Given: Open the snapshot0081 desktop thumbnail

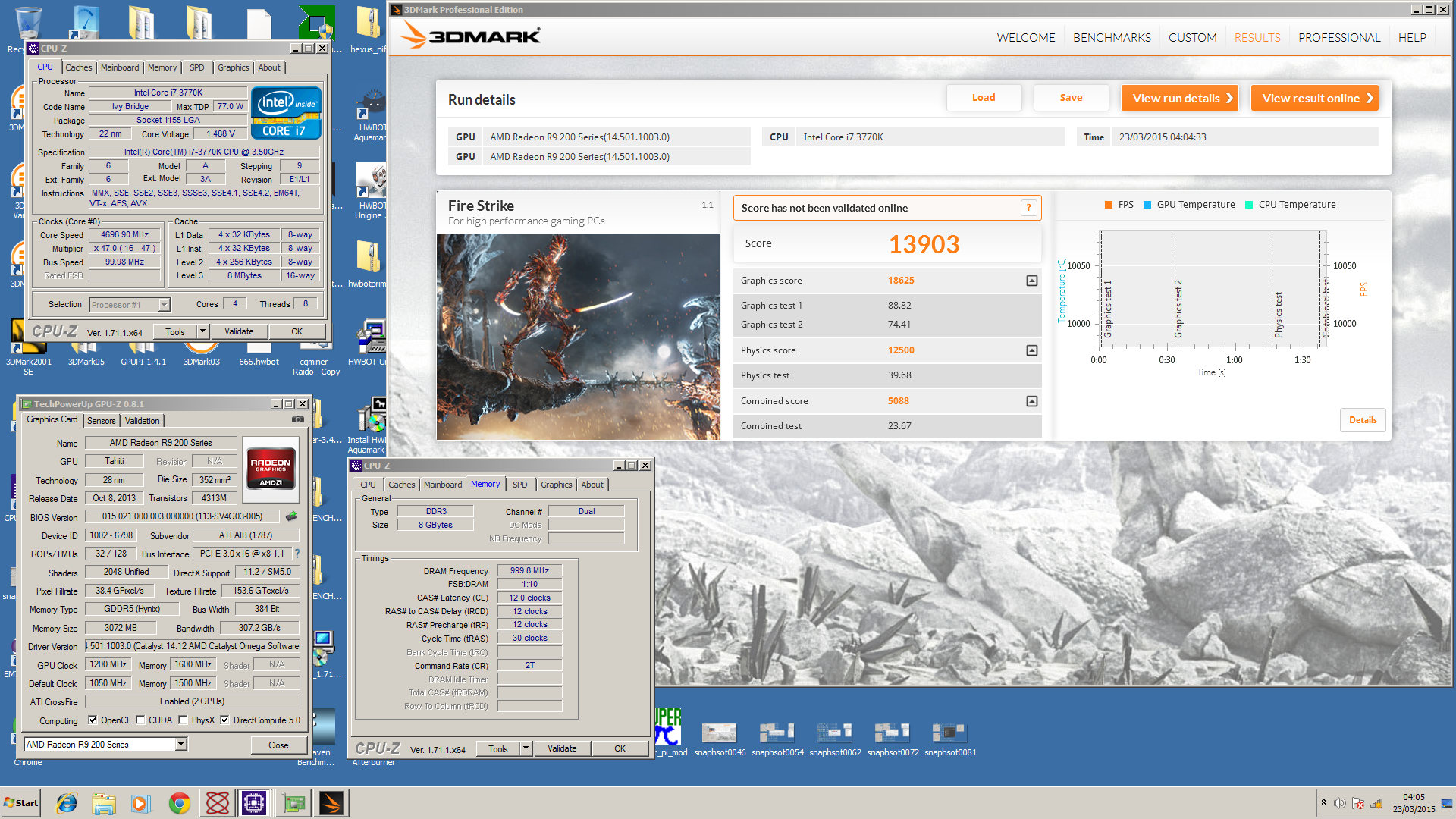Looking at the screenshot, I should [x=950, y=737].
